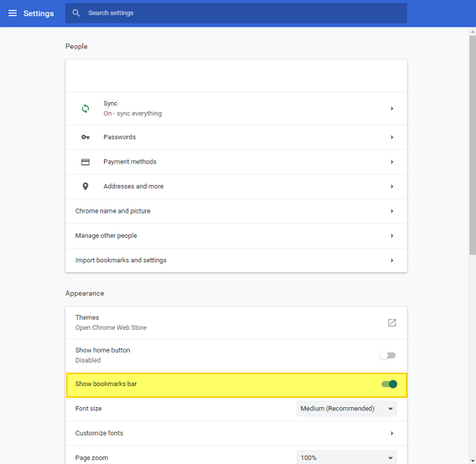
Task: Click the green Sync icon
Action: click(x=85, y=109)
